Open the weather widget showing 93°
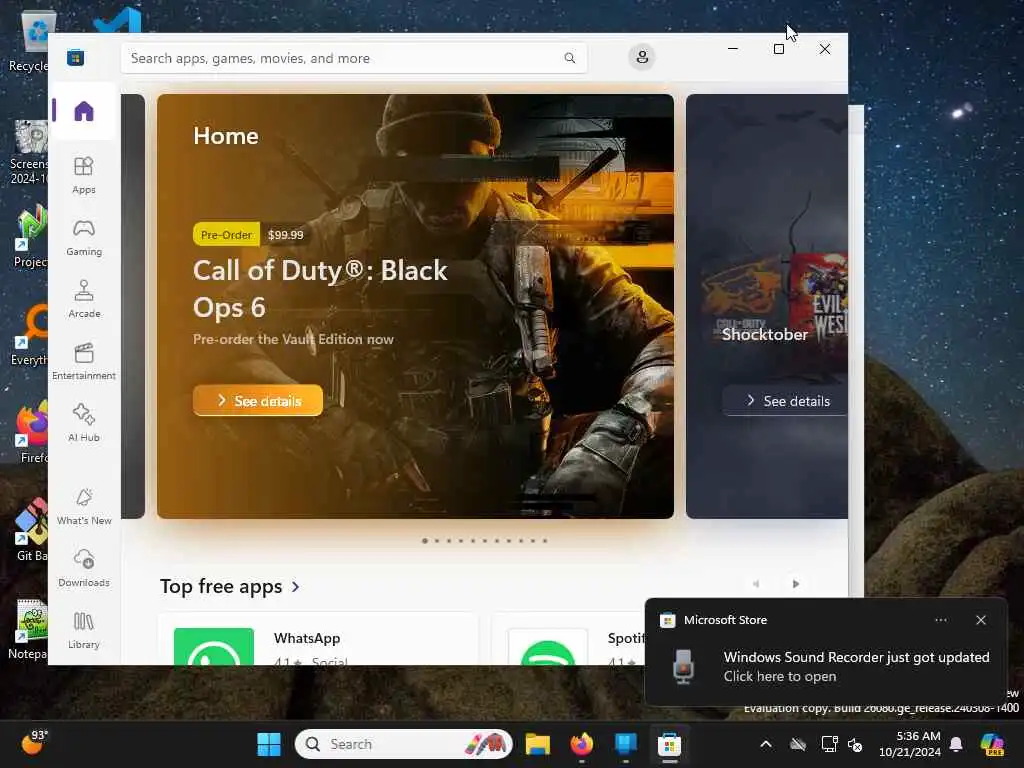The image size is (1024, 768). pos(35,743)
